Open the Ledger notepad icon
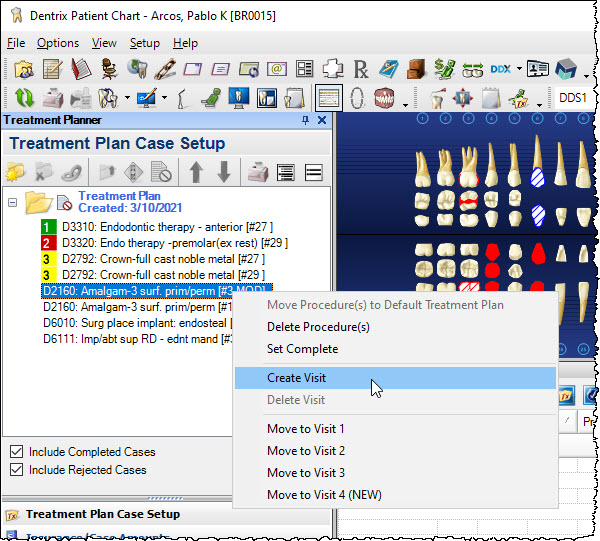The width and height of the screenshot is (600, 541). pyautogui.click(x=52, y=69)
